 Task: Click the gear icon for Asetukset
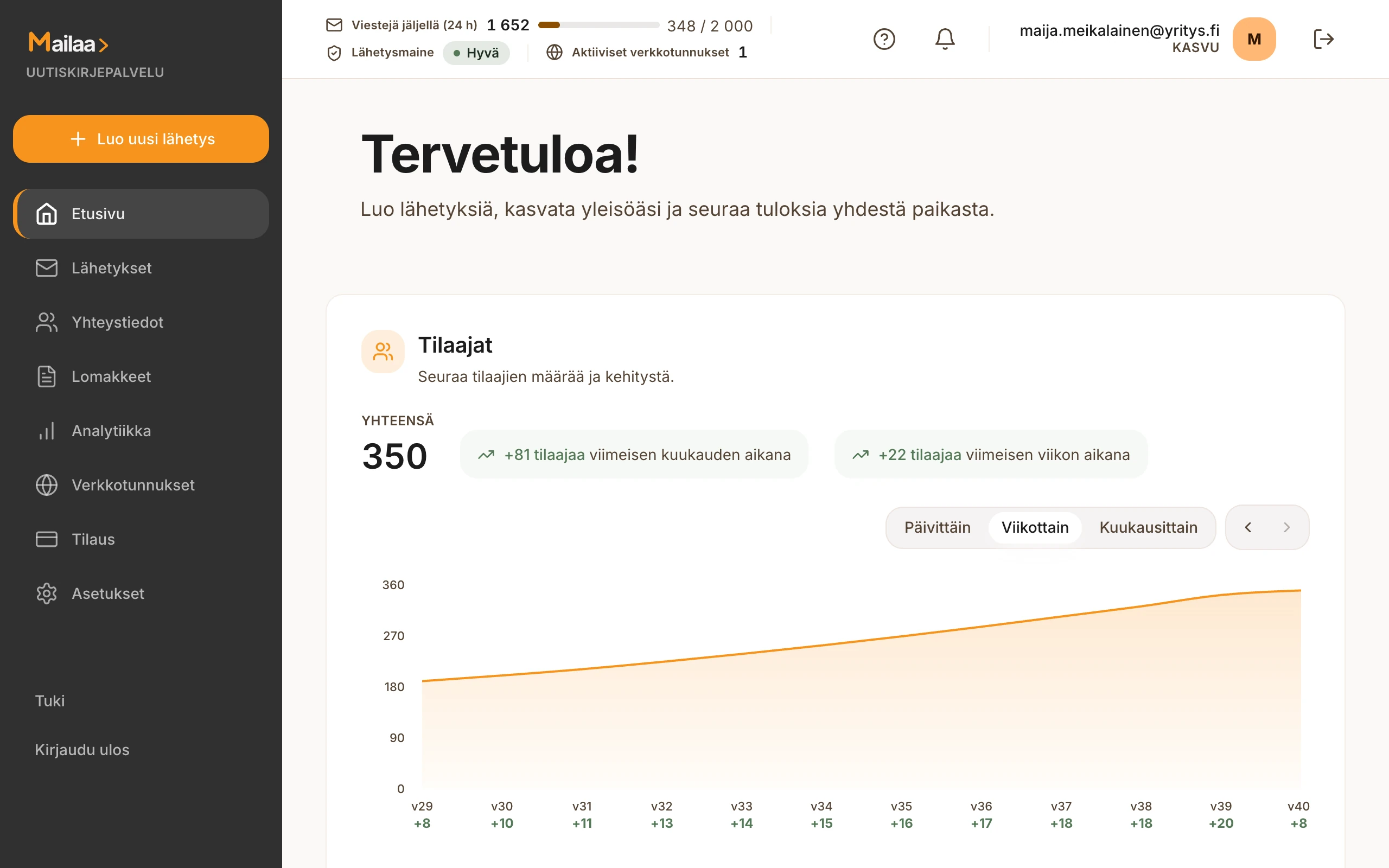tap(47, 593)
